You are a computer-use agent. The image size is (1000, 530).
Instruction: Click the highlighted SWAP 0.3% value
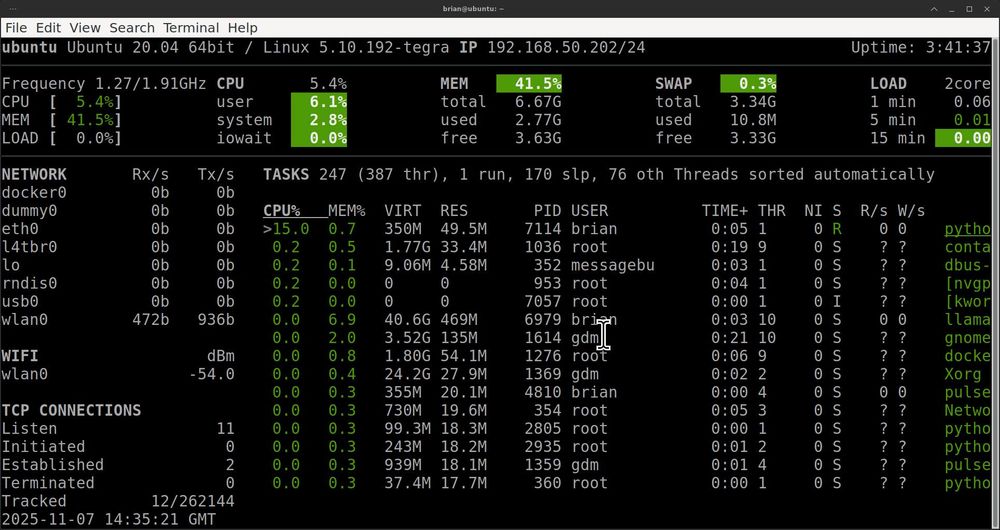(x=748, y=84)
